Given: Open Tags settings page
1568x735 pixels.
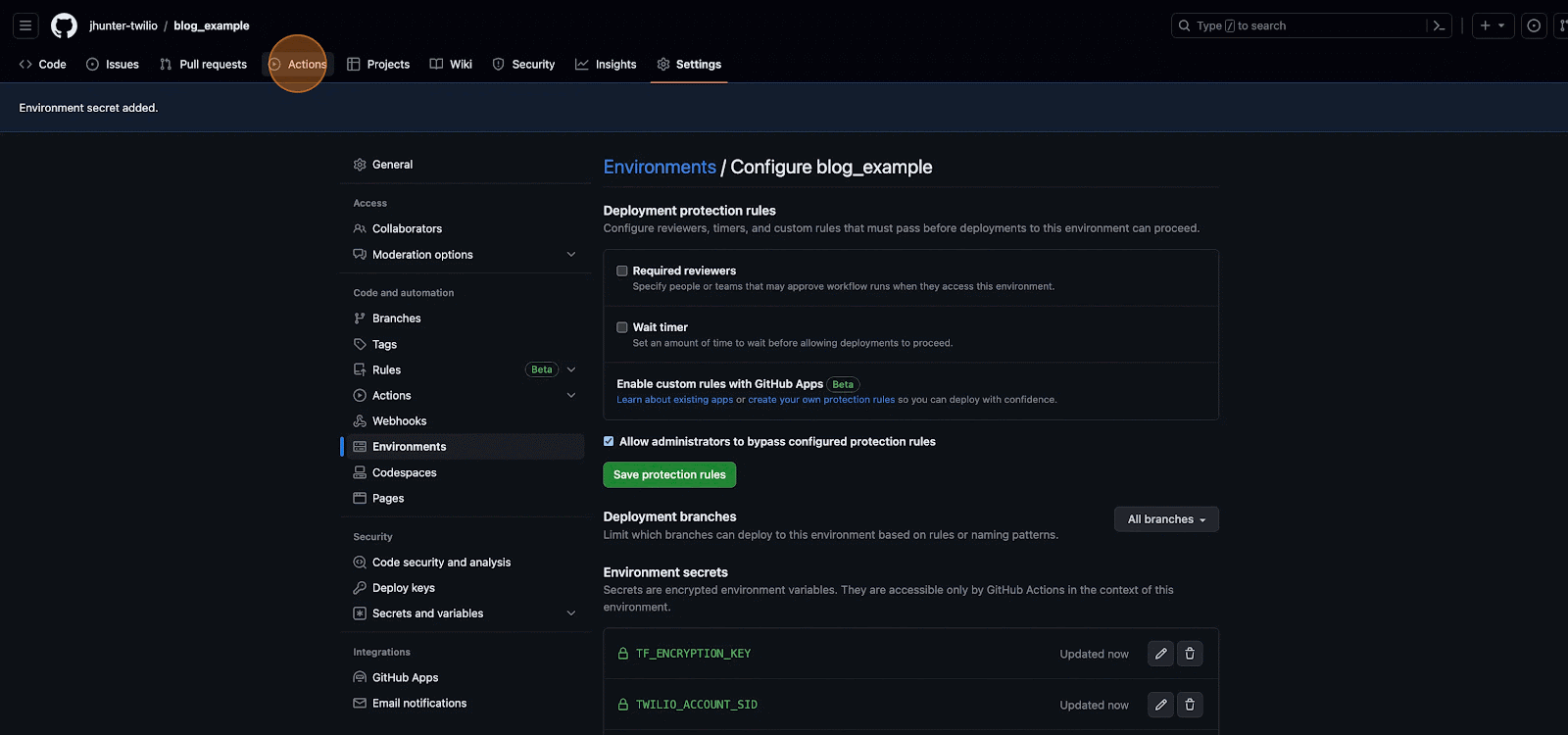Looking at the screenshot, I should click(x=463, y=344).
